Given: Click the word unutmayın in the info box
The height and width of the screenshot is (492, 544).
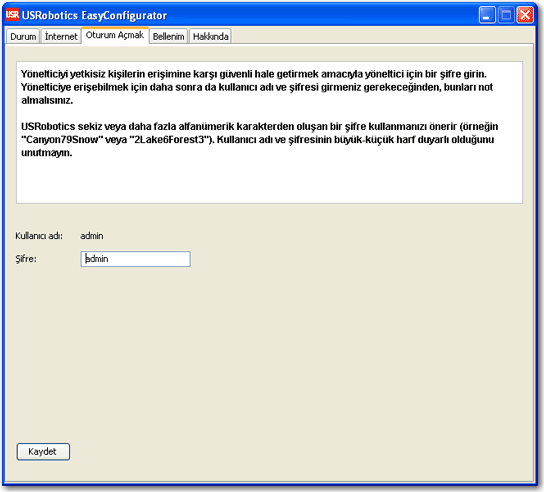Looking at the screenshot, I should (x=47, y=153).
